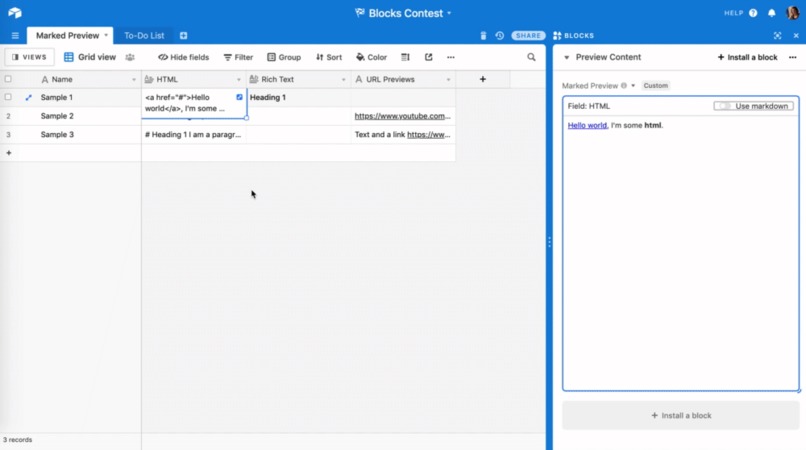The width and height of the screenshot is (806, 450).
Task: Click the BLOCKS panel icon
Action: click(557, 35)
